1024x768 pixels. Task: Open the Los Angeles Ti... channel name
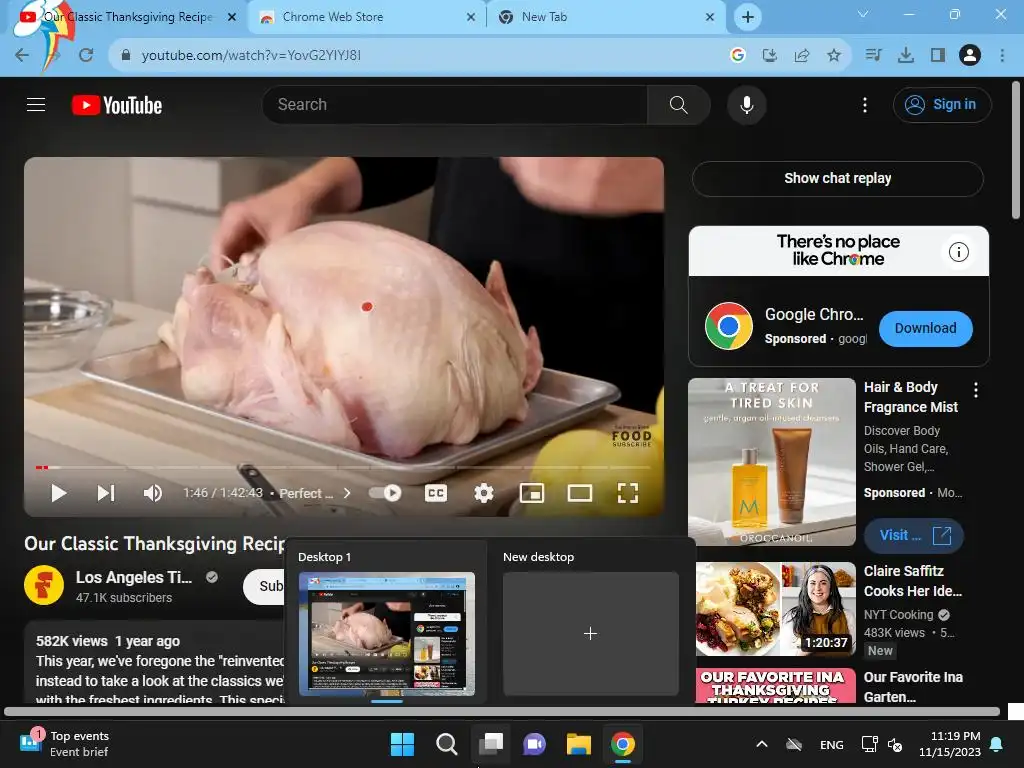tap(134, 577)
